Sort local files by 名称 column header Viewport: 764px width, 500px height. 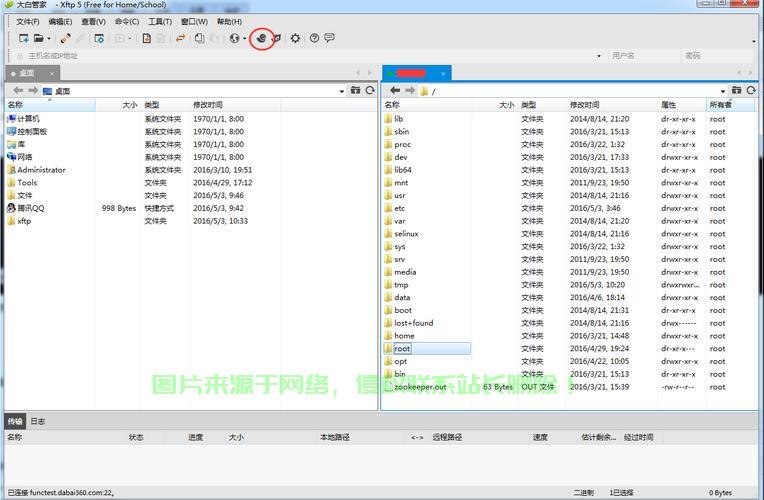pyautogui.click(x=15, y=105)
